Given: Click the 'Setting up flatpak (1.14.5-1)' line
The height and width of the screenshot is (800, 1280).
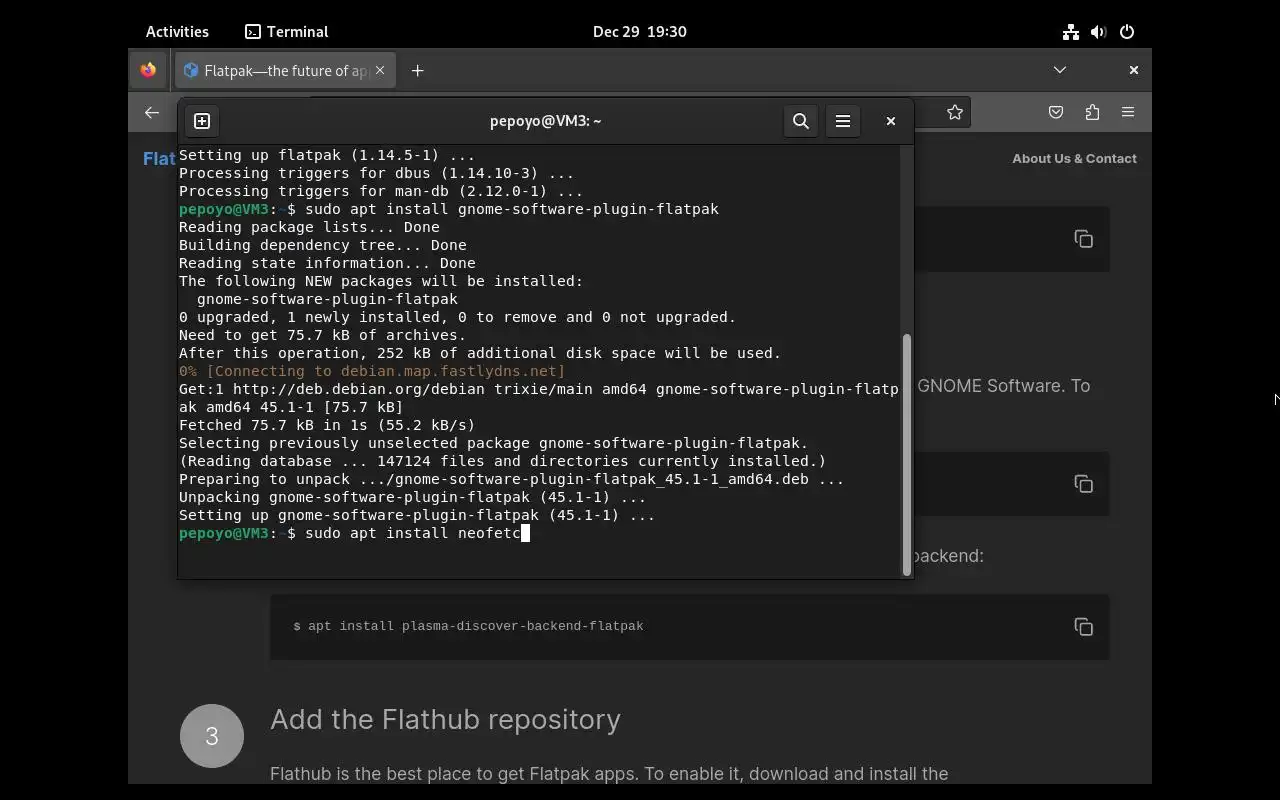Looking at the screenshot, I should pyautogui.click(x=327, y=155).
